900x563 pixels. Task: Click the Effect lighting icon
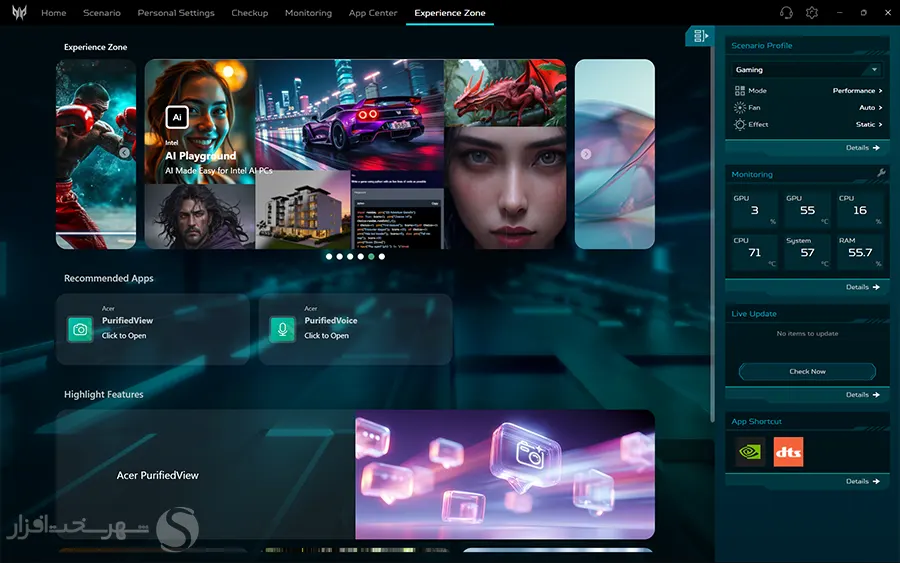pos(739,125)
